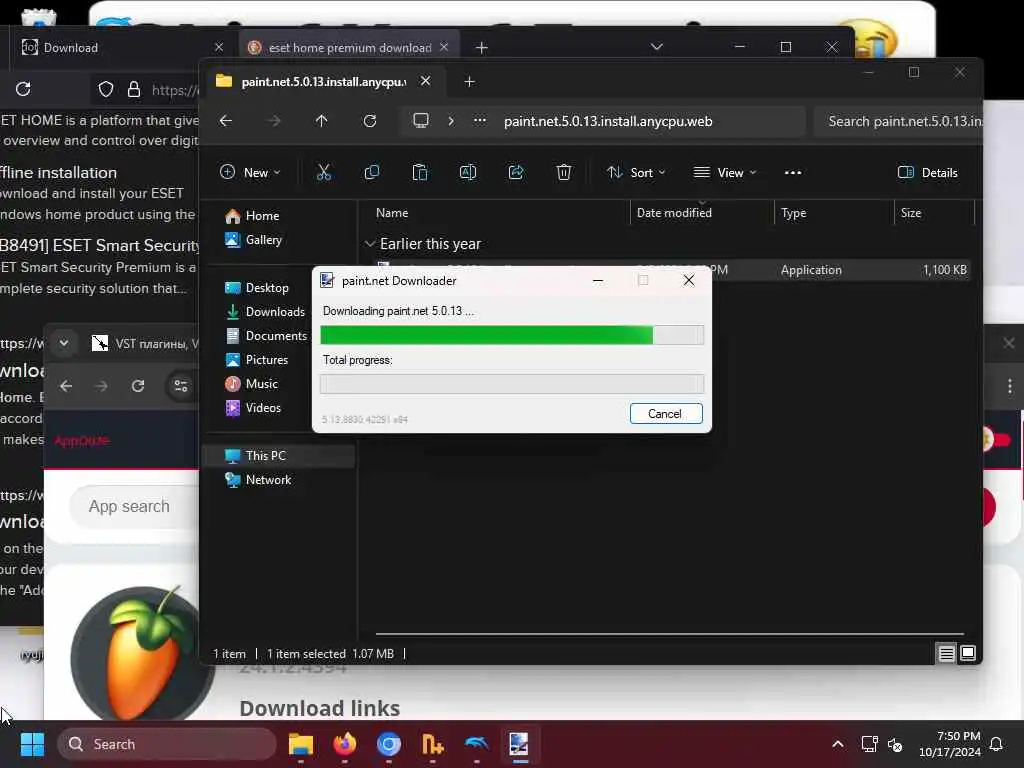Go back in File Explorer
Image resolution: width=1024 pixels, height=768 pixels.
pos(226,121)
